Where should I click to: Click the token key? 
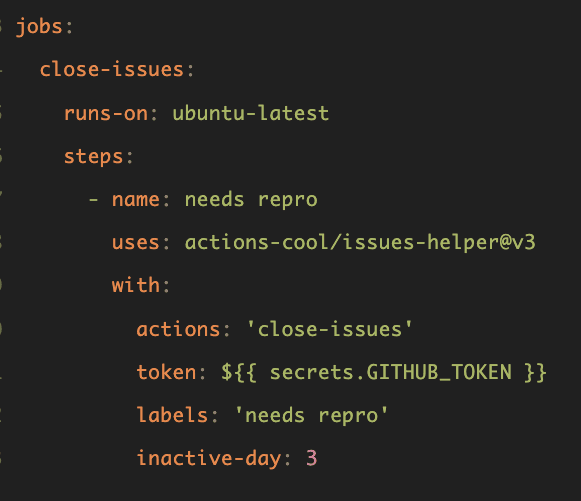(166, 372)
